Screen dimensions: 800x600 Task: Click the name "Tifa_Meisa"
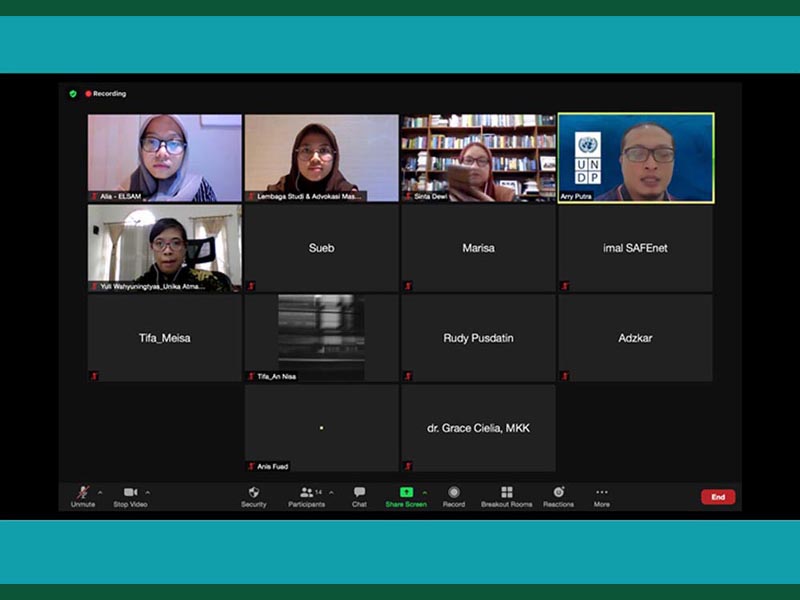click(165, 338)
